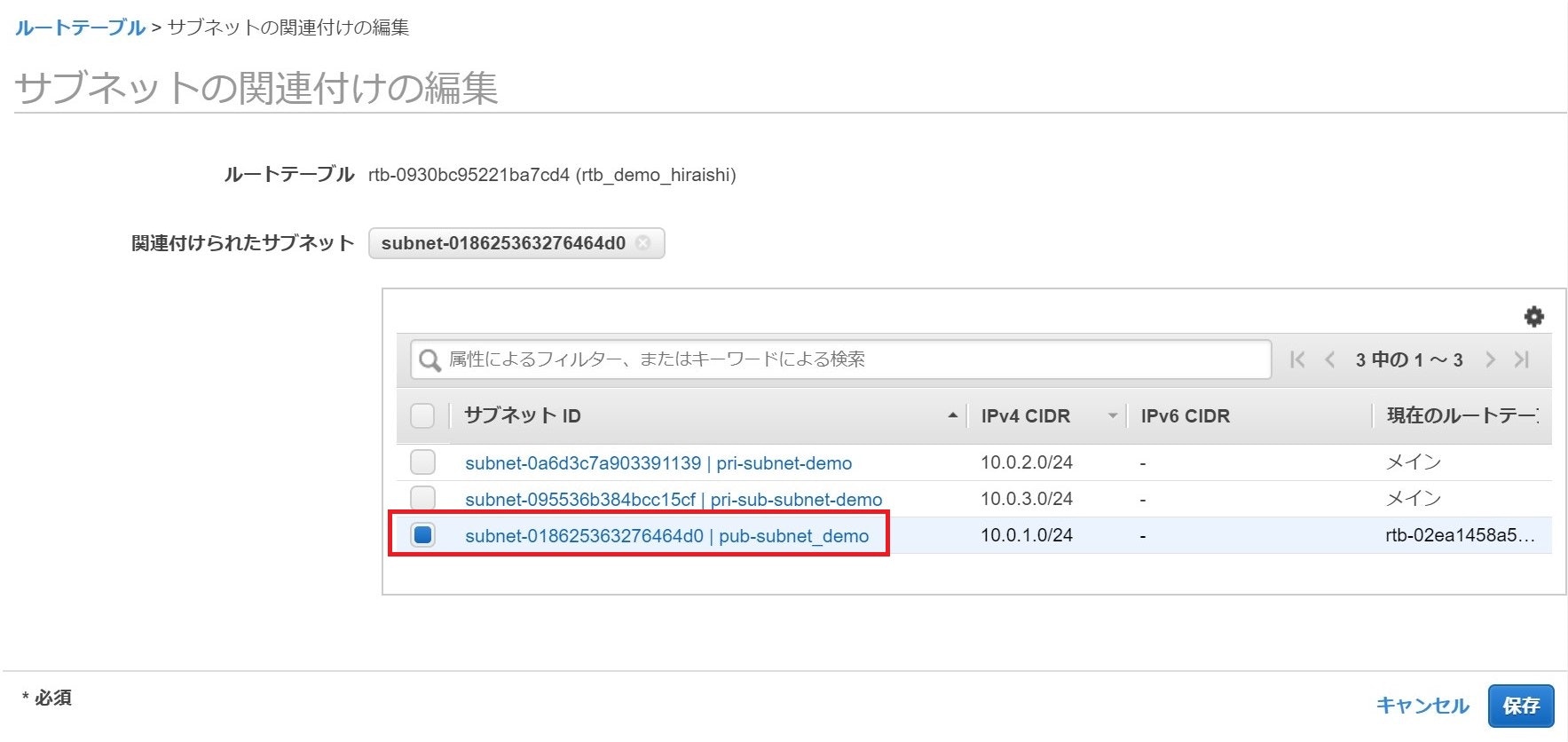Click the IPv4 CIDR column header

pos(1026,415)
